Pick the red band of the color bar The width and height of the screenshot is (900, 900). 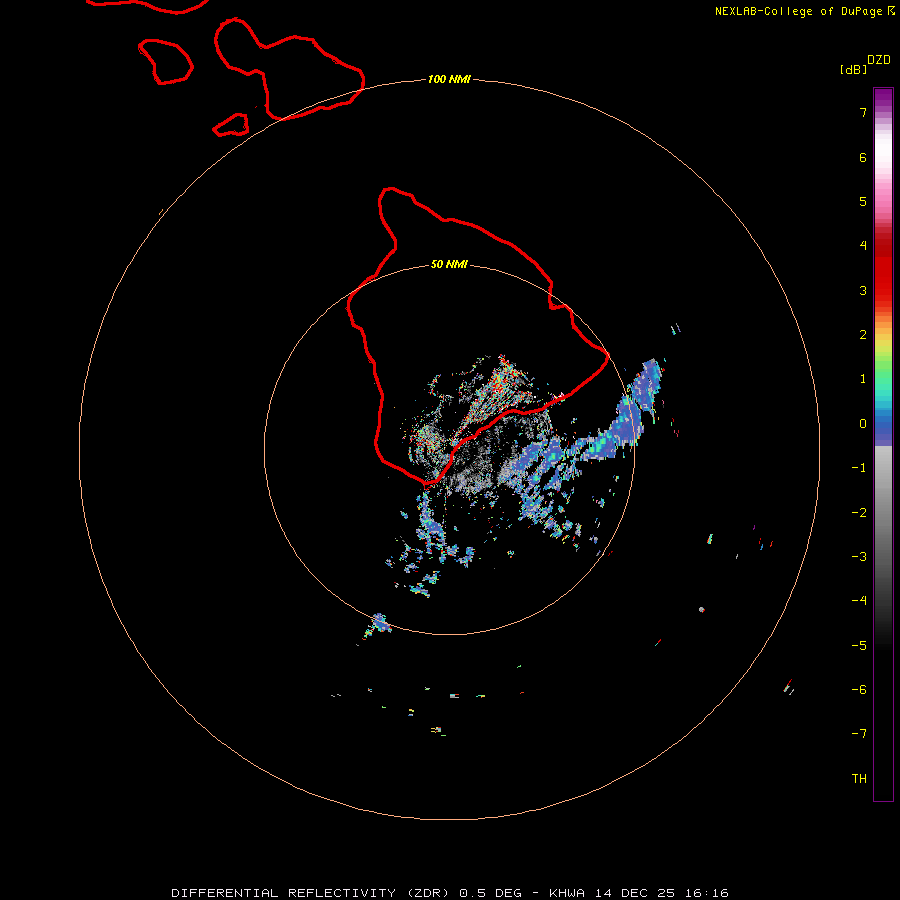point(883,270)
